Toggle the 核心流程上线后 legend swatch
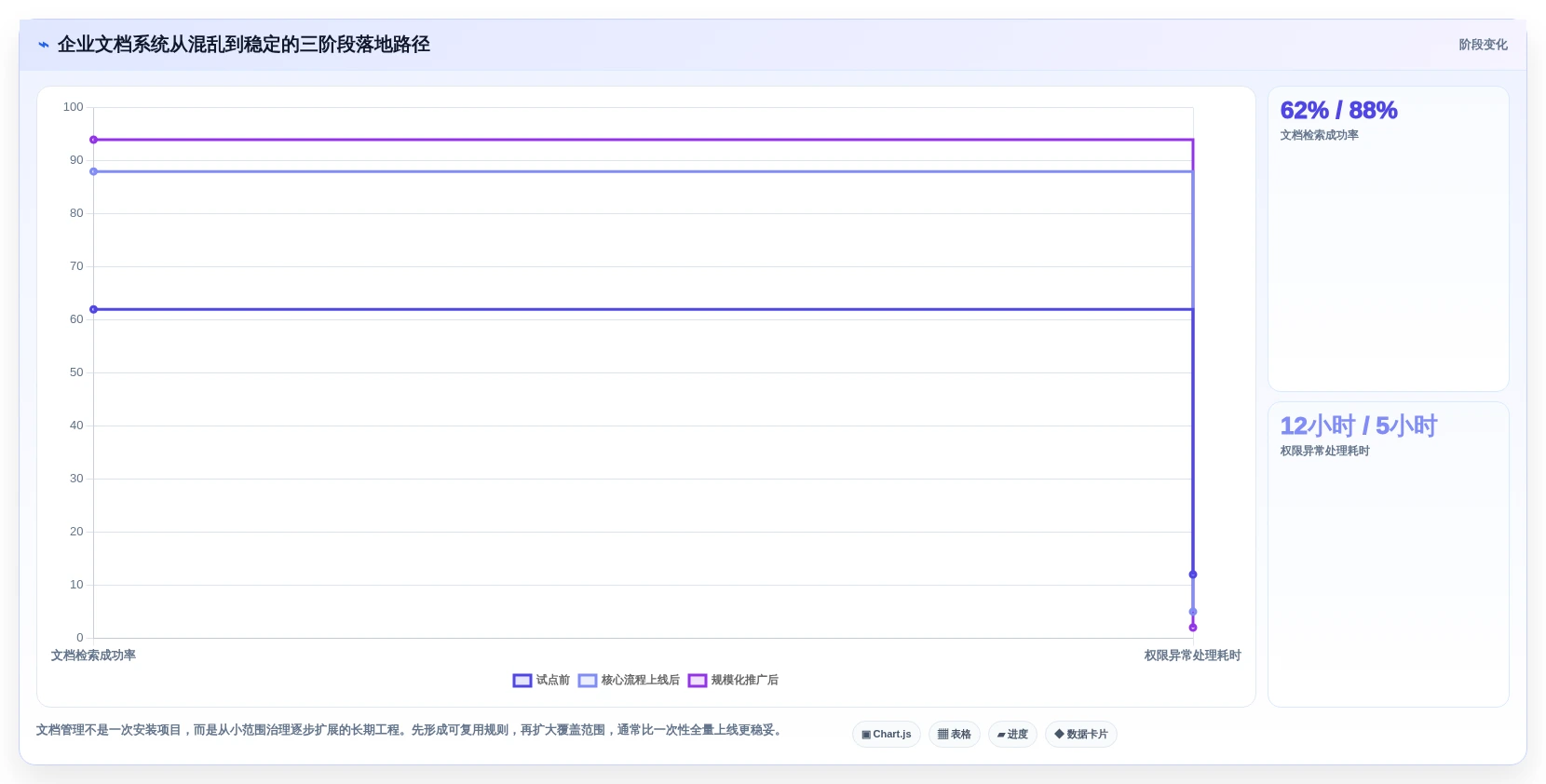Image resolution: width=1546 pixels, height=784 pixels. tap(588, 681)
